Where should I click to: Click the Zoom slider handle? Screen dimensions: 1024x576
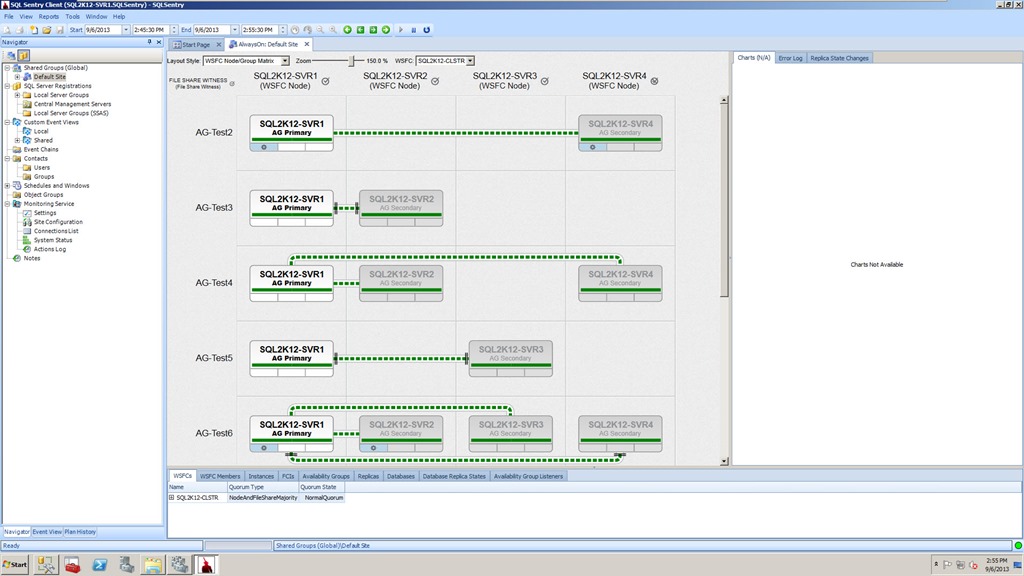point(351,61)
